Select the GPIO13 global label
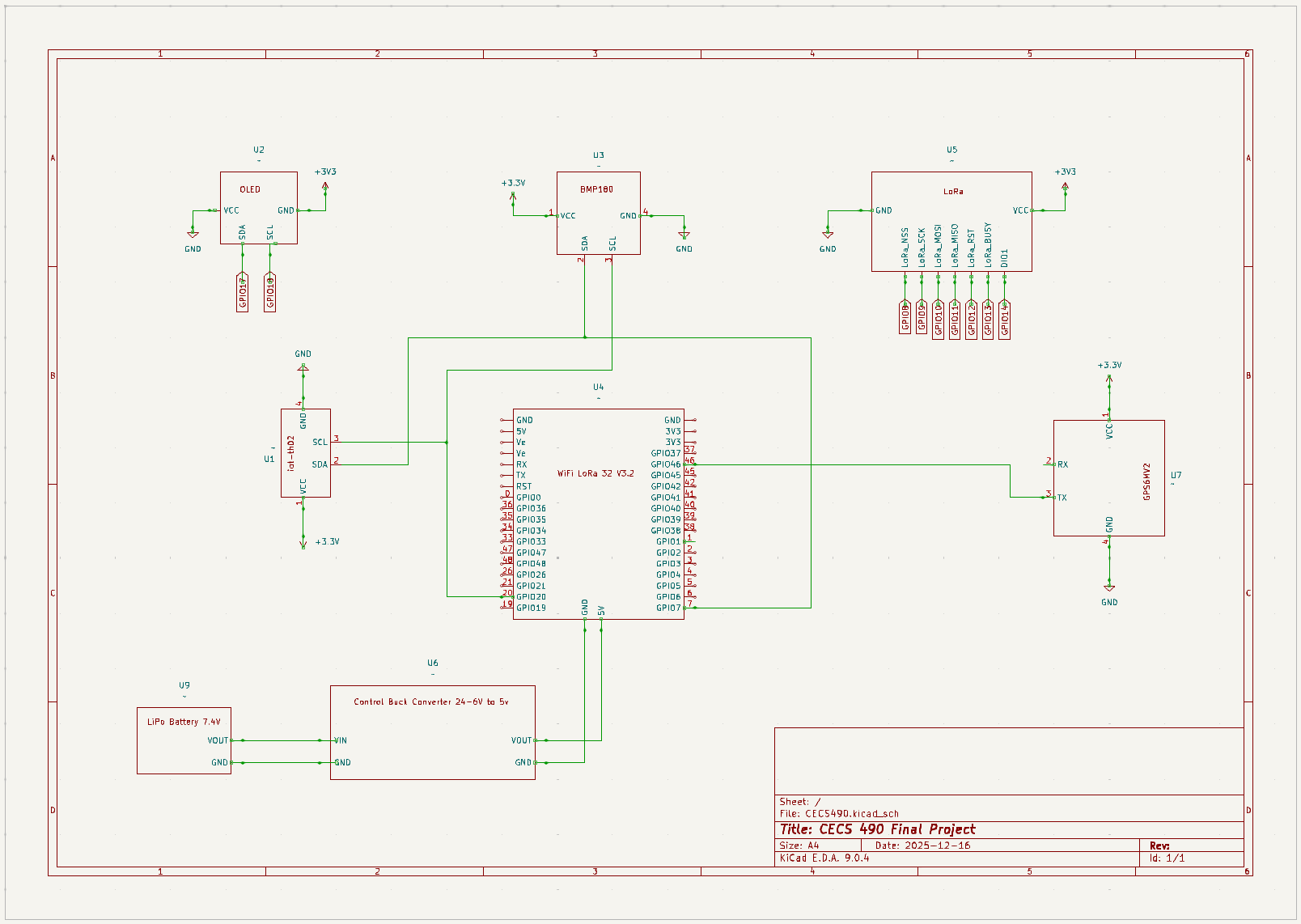This screenshot has width=1301, height=924. click(x=988, y=320)
